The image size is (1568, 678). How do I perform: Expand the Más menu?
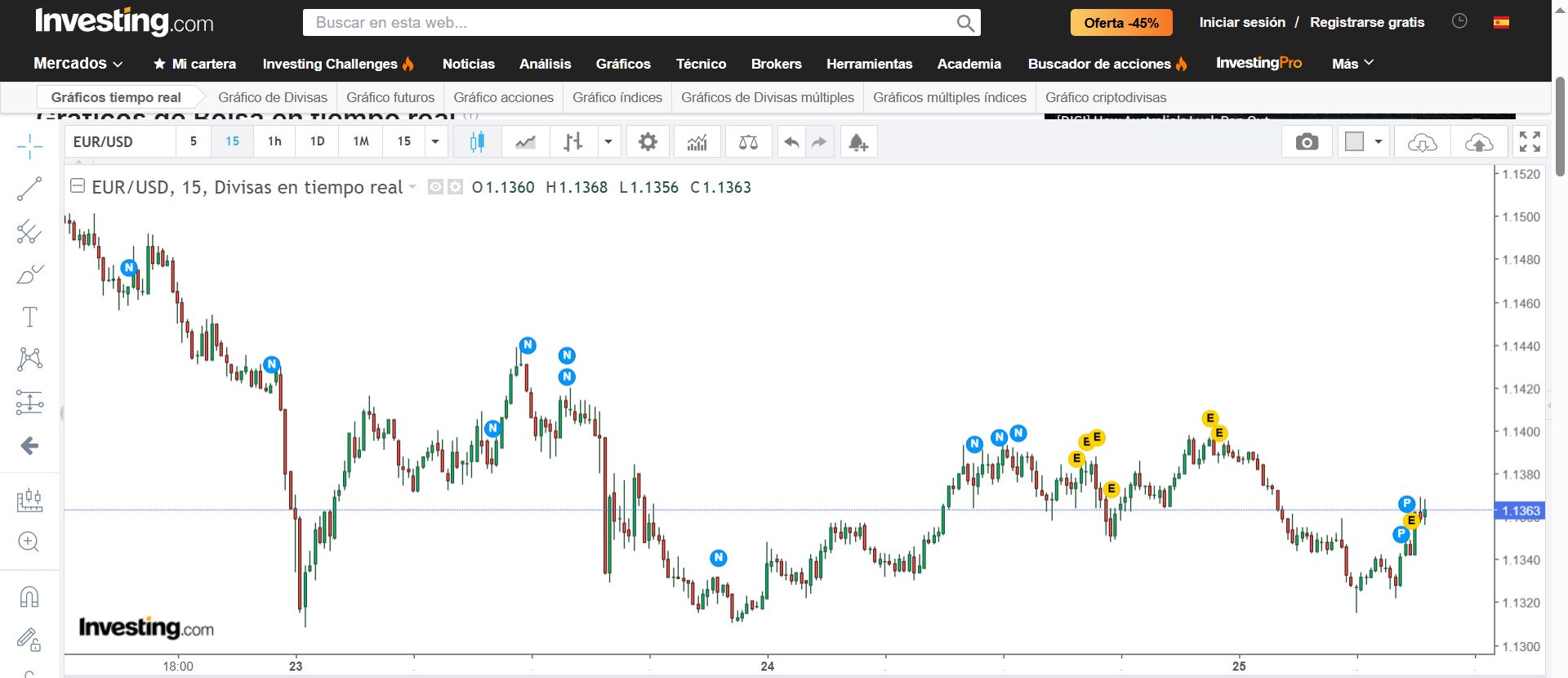point(1352,64)
